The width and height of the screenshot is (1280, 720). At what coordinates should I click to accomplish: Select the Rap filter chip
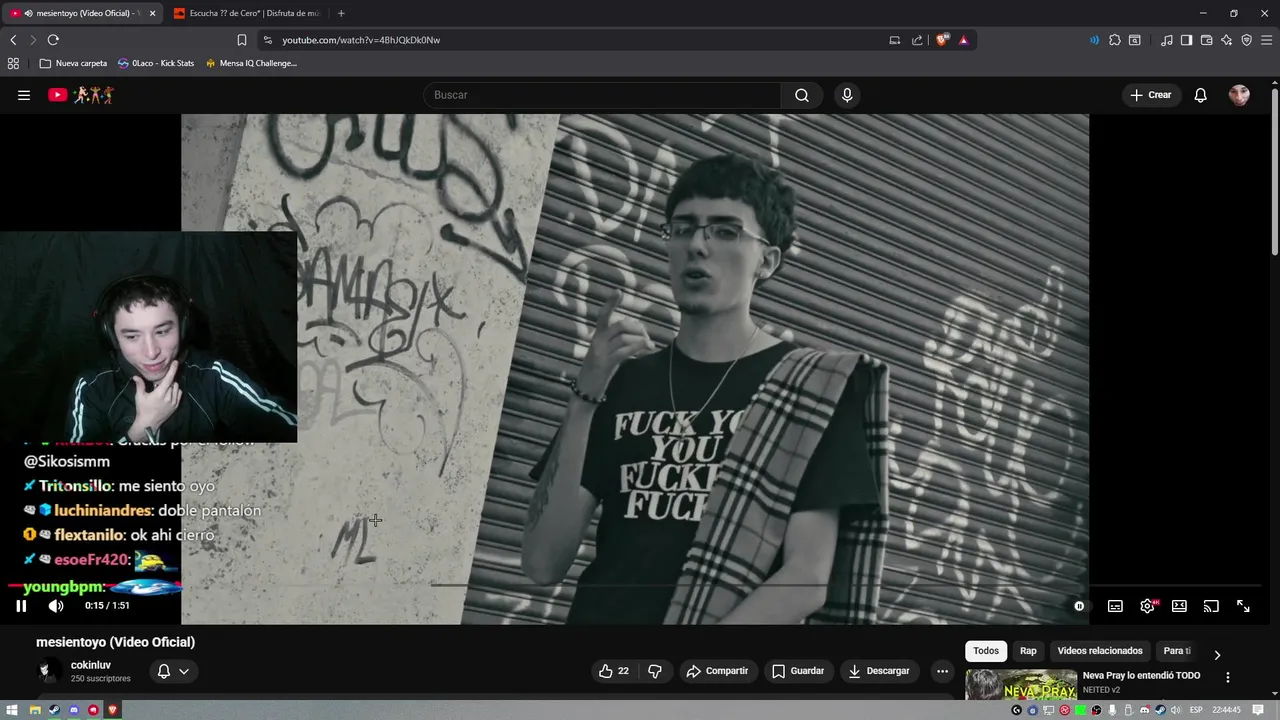coord(1028,651)
